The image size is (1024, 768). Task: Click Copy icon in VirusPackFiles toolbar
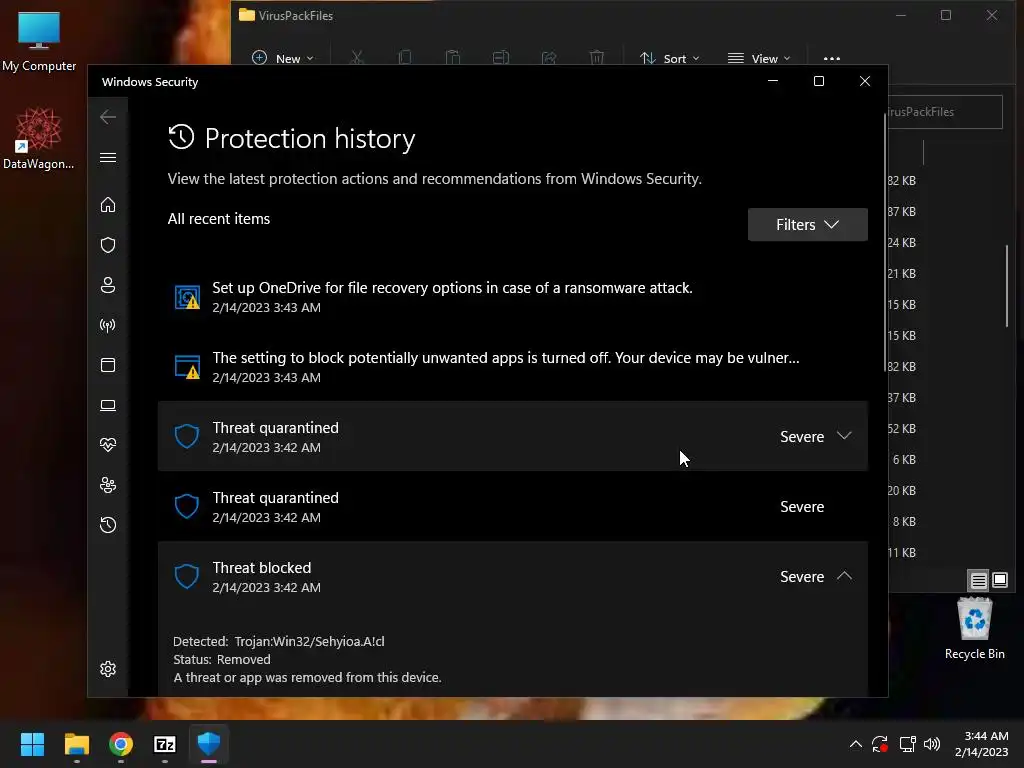405,58
